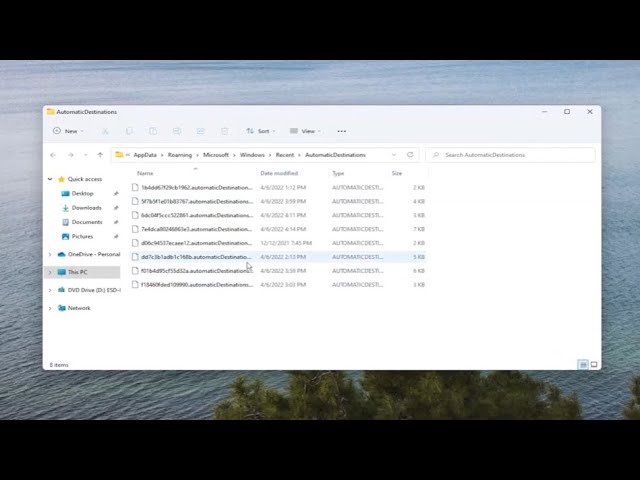Go up one folder level arrow

pyautogui.click(x=100, y=155)
